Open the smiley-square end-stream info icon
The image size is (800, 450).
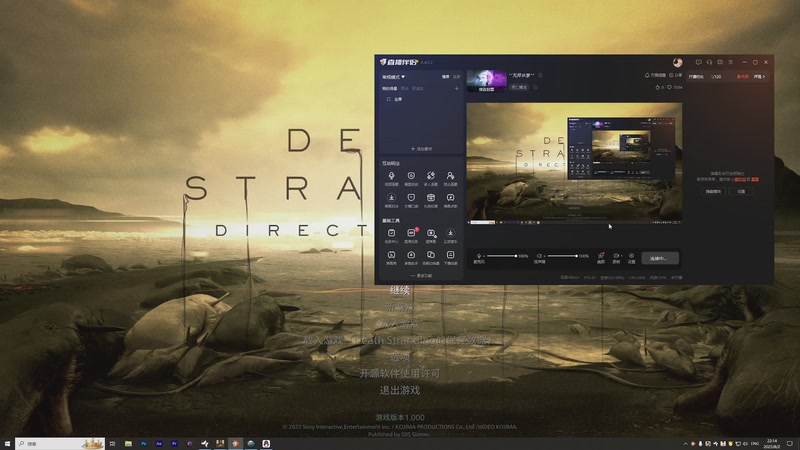click(x=451, y=257)
